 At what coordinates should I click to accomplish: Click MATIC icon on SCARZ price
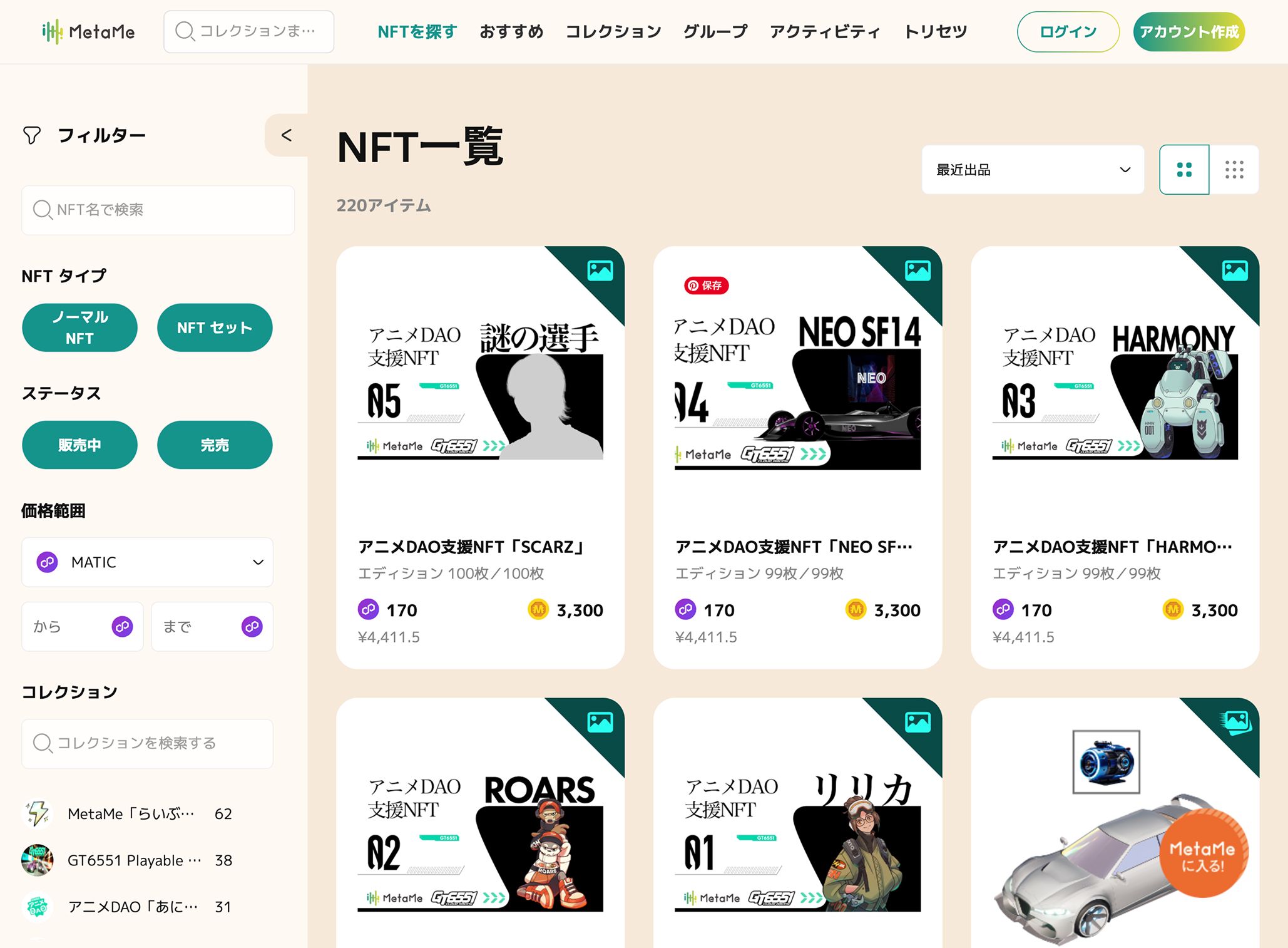click(x=368, y=609)
